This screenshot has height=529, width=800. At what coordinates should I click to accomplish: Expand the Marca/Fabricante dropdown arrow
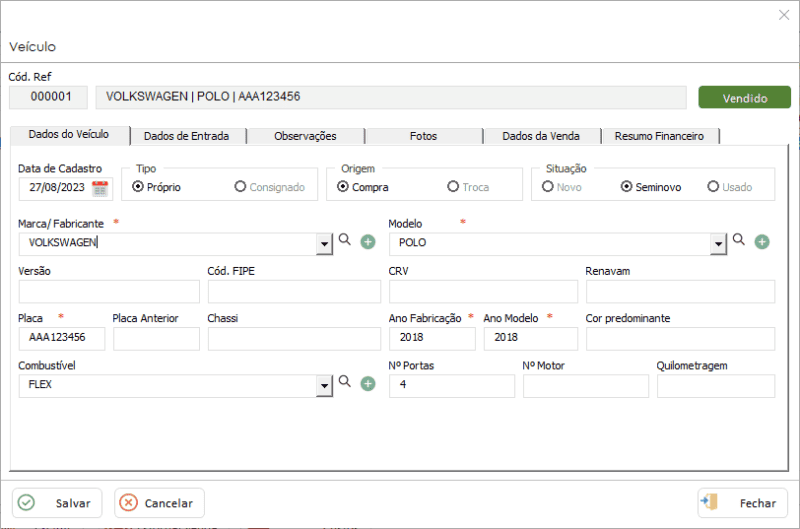click(x=324, y=244)
